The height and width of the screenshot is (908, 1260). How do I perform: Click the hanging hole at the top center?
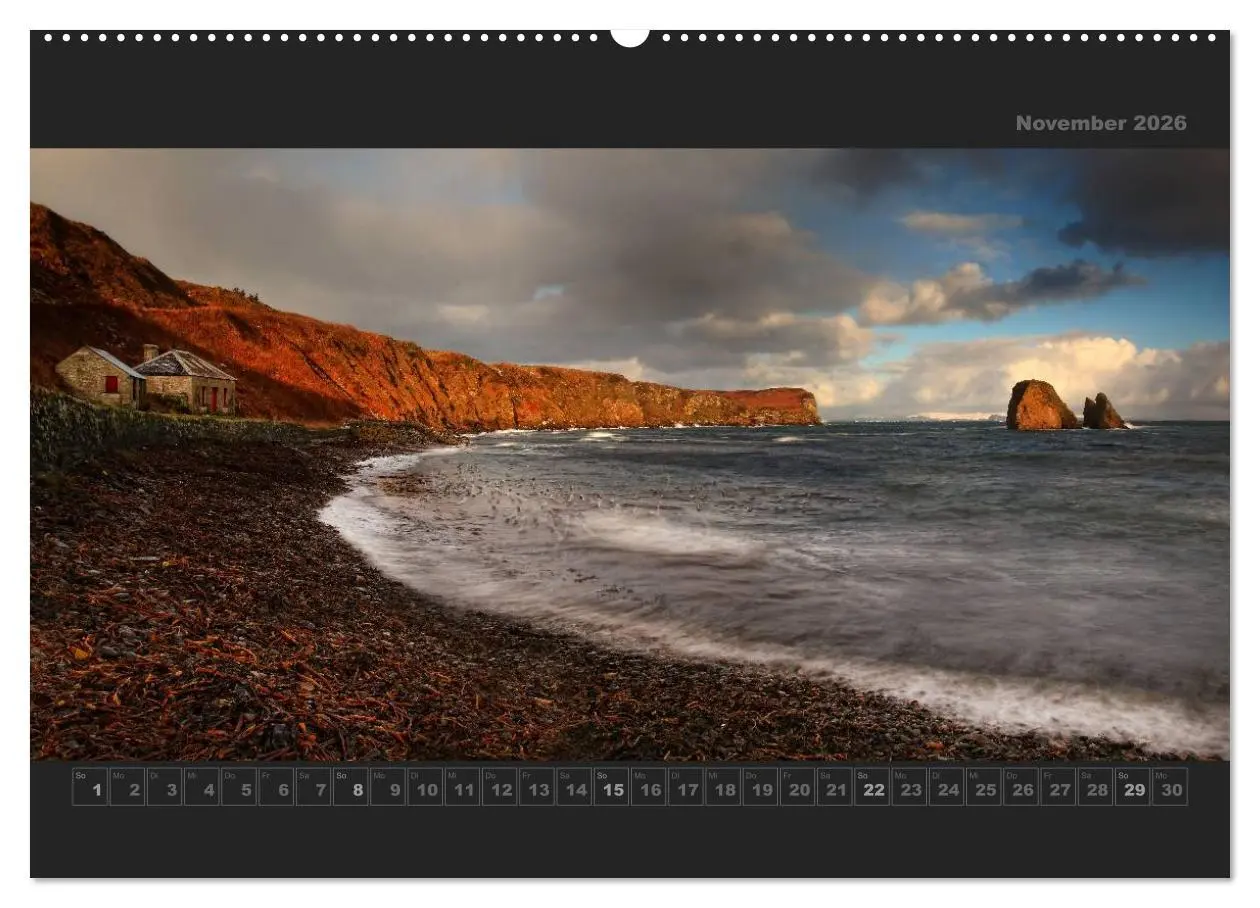(x=629, y=37)
